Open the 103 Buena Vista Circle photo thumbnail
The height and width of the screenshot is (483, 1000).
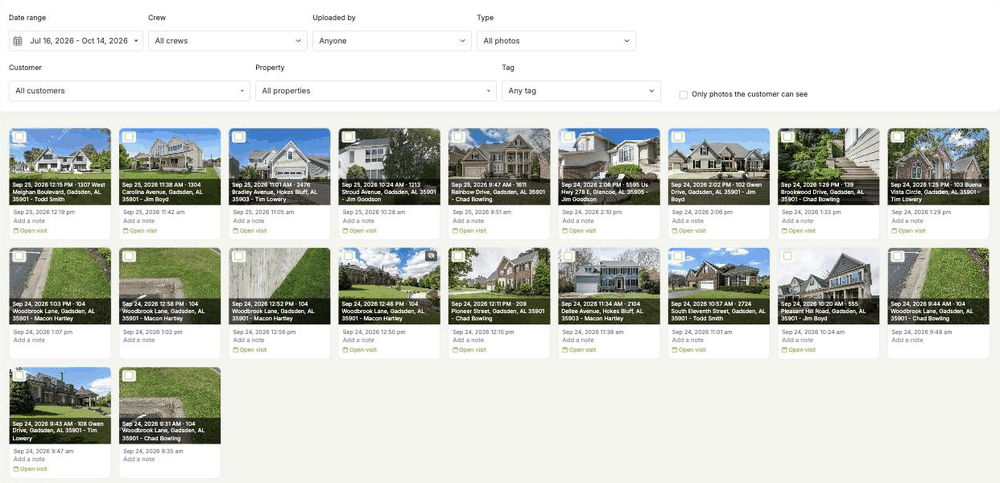pyautogui.click(x=938, y=167)
